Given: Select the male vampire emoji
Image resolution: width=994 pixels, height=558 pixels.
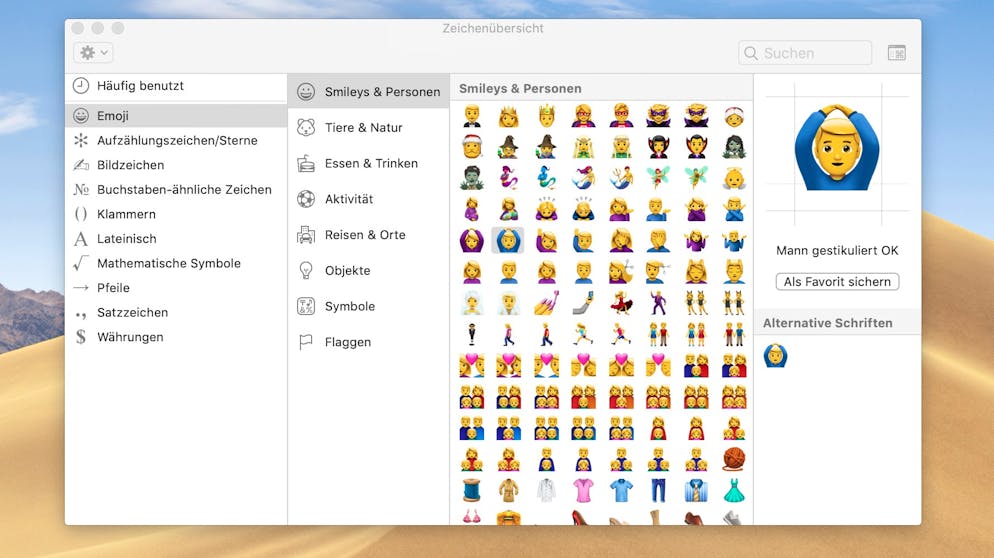Looking at the screenshot, I should (696, 147).
